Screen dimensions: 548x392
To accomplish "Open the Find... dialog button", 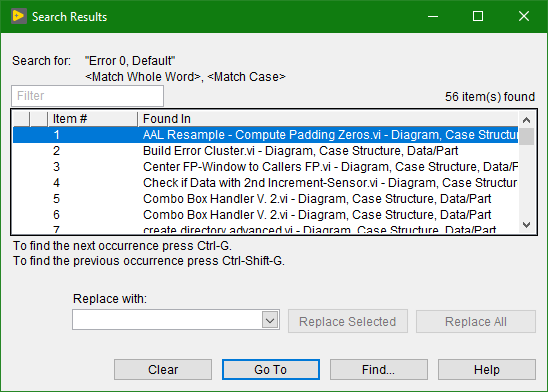I will [379, 369].
